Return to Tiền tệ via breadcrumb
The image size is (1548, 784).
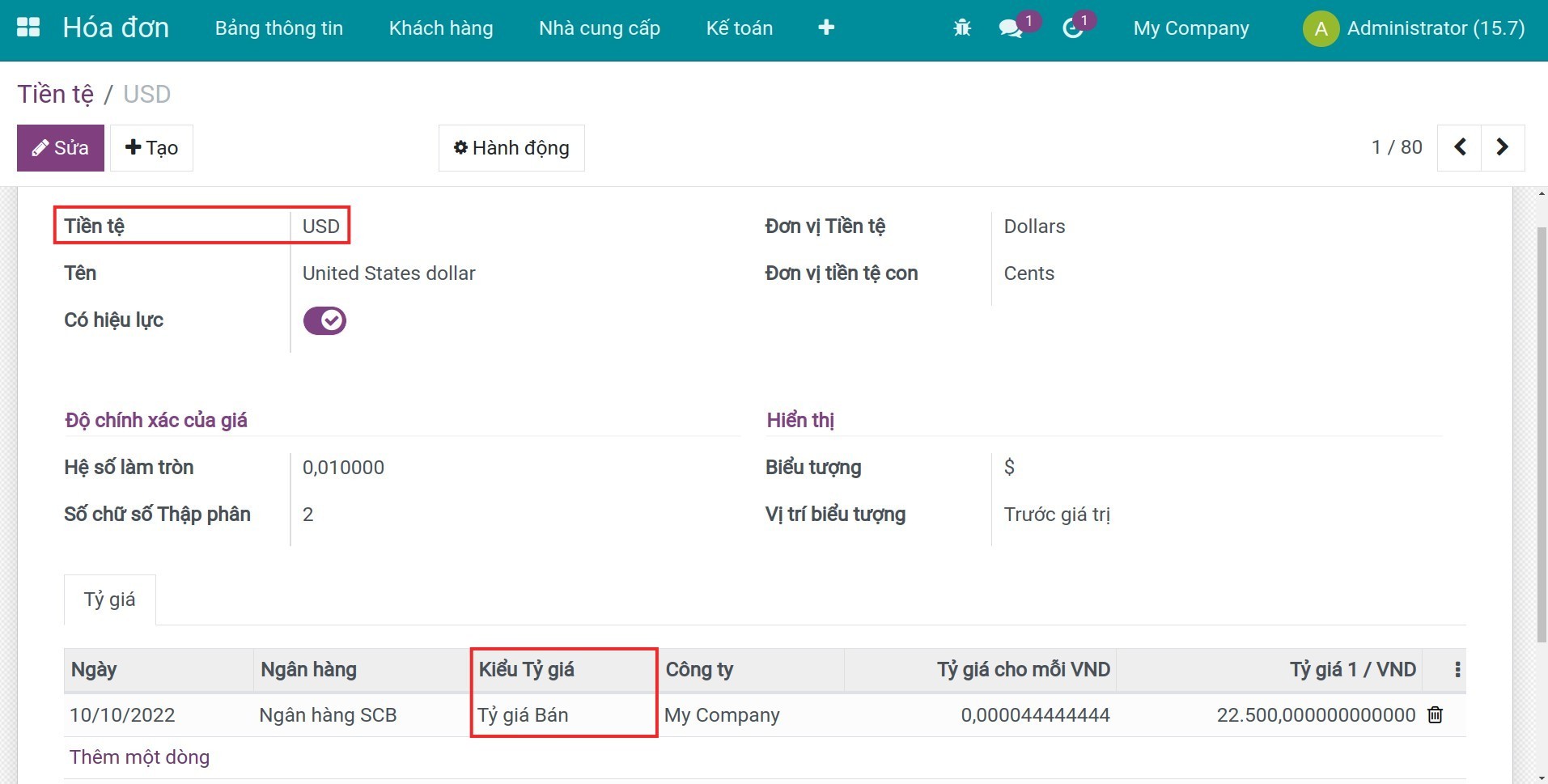[x=54, y=93]
